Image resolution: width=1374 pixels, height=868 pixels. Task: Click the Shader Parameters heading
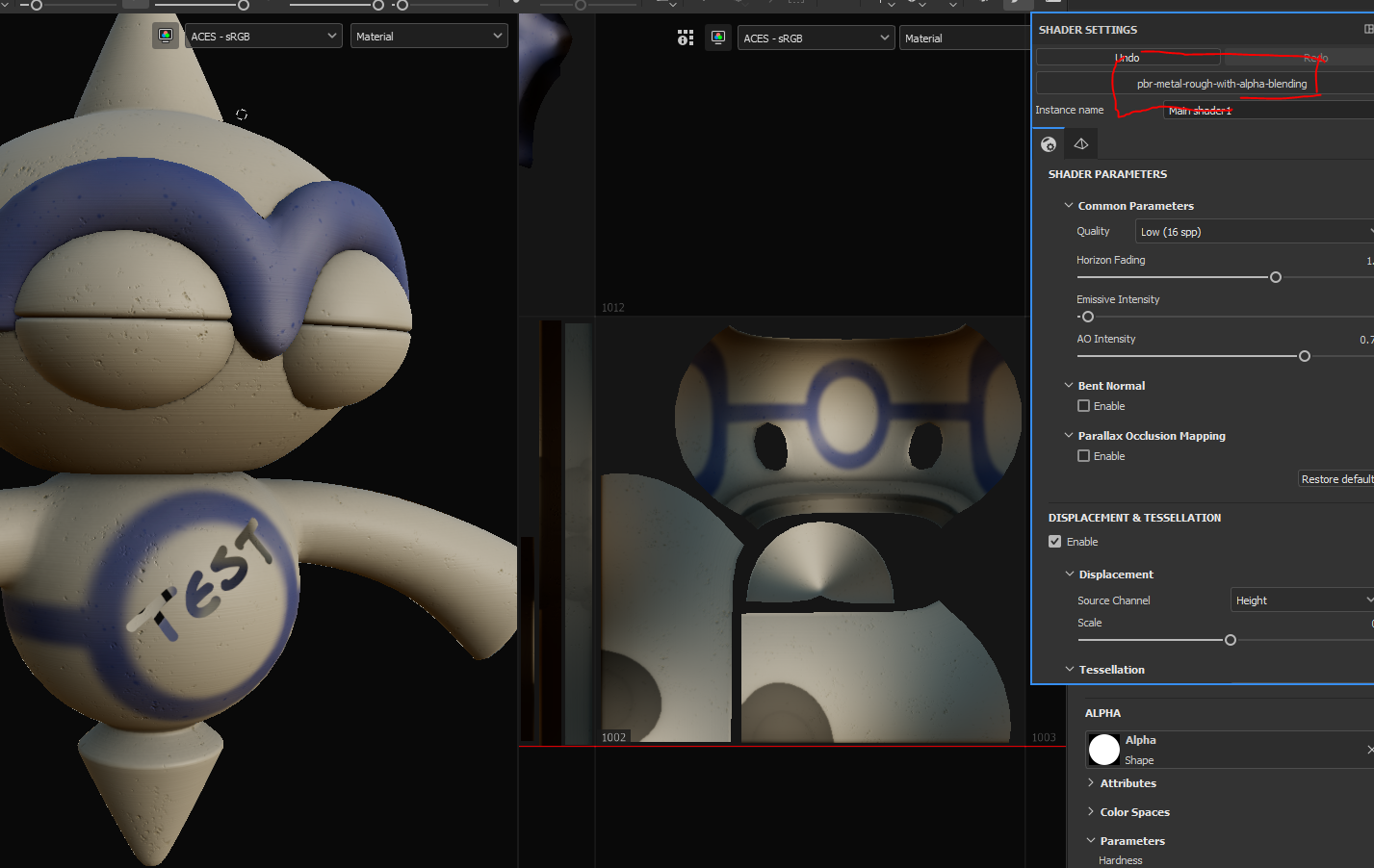(x=1107, y=174)
